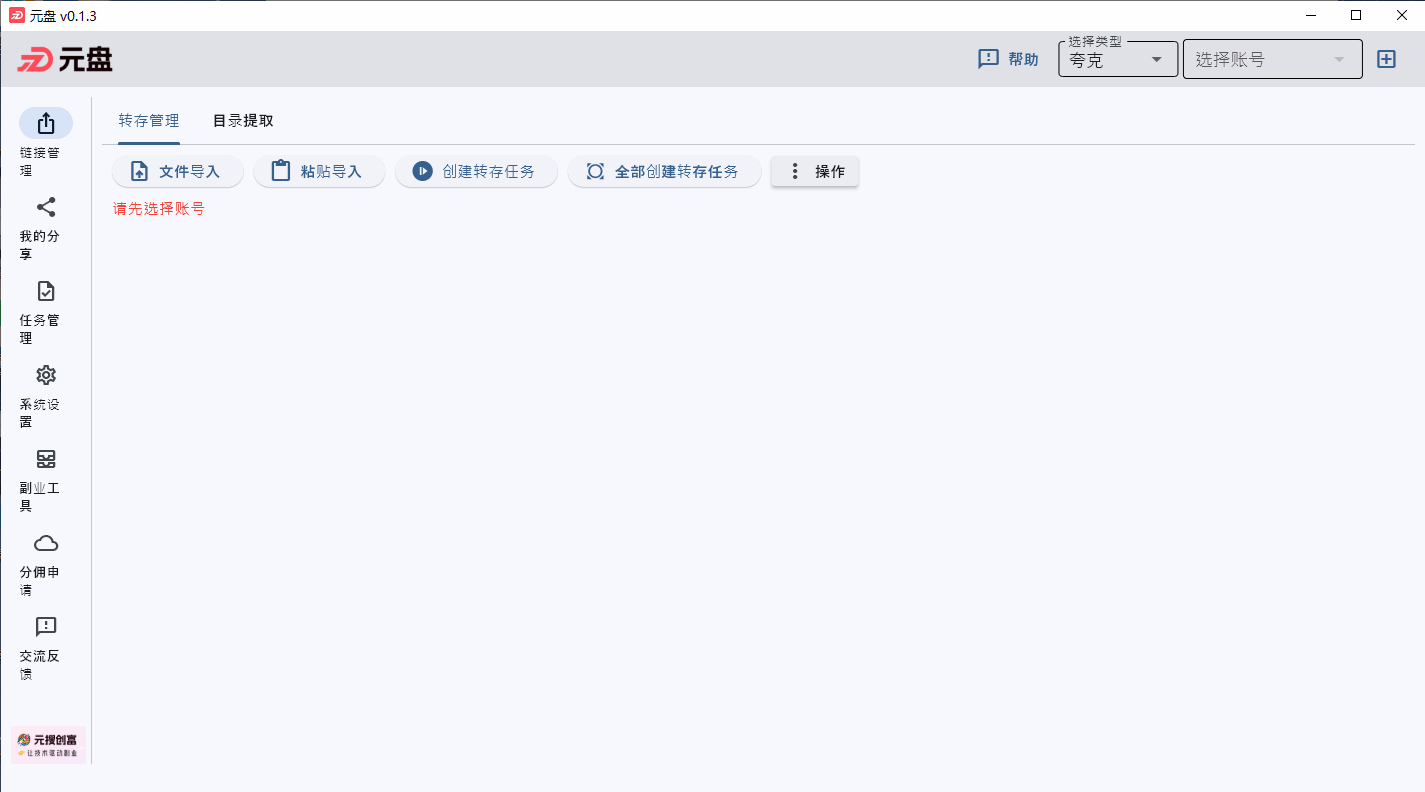Image resolution: width=1425 pixels, height=792 pixels.
Task: Open 链接管理 sidebar icon
Action: tap(46, 123)
